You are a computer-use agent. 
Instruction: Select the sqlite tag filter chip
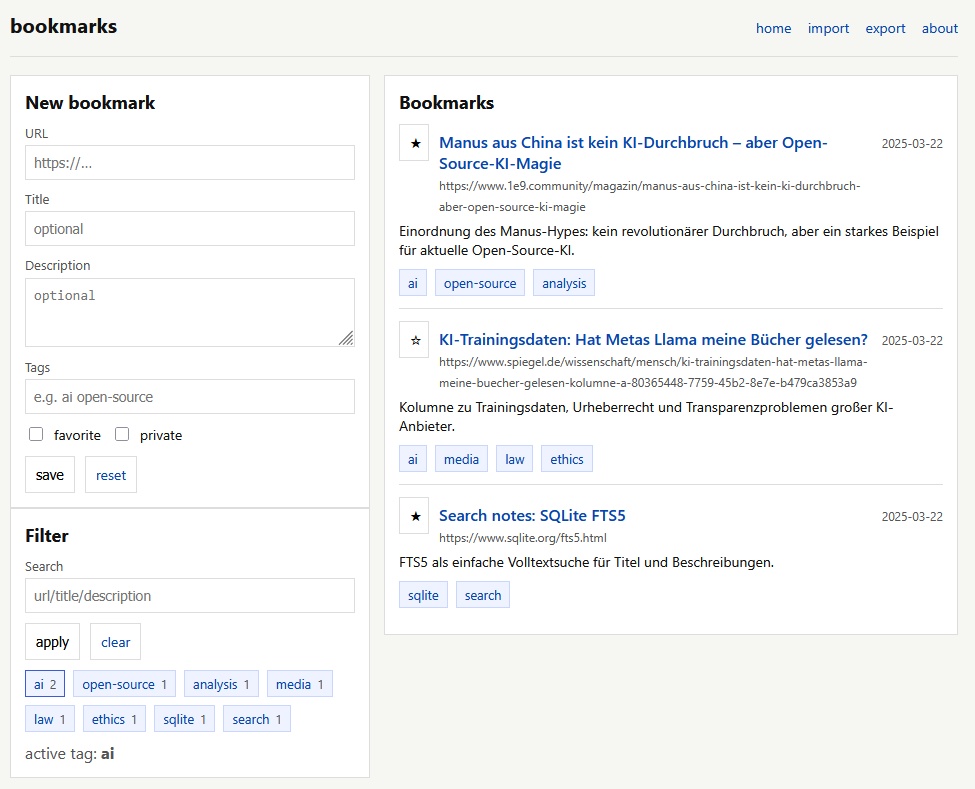[184, 719]
